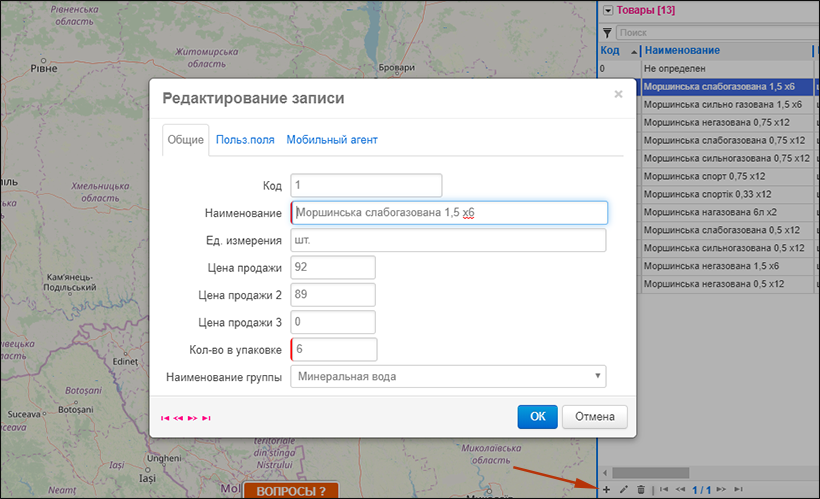The width and height of the screenshot is (820, 499).
Task: Select Моршинська негазована 0,5 х12 row
Action: 727,284
